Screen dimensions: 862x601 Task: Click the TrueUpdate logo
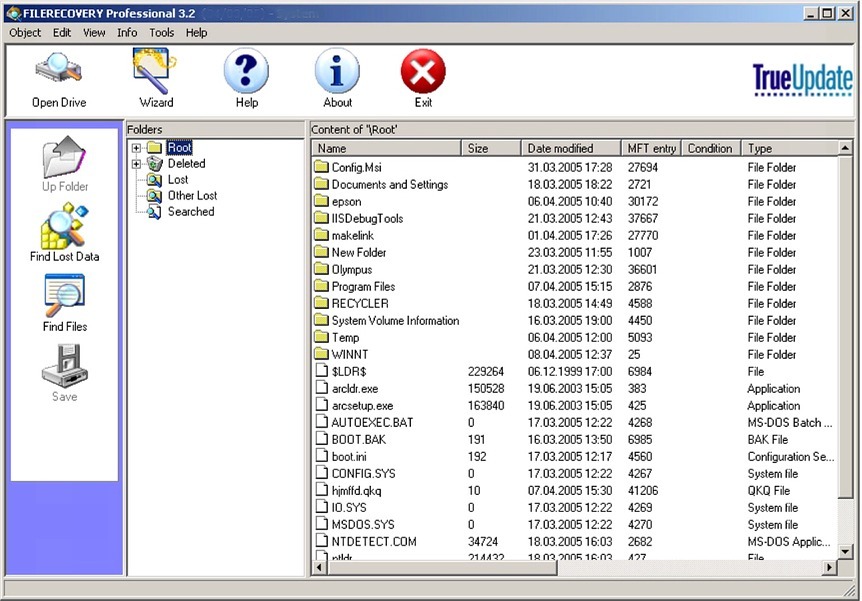pyautogui.click(x=802, y=80)
